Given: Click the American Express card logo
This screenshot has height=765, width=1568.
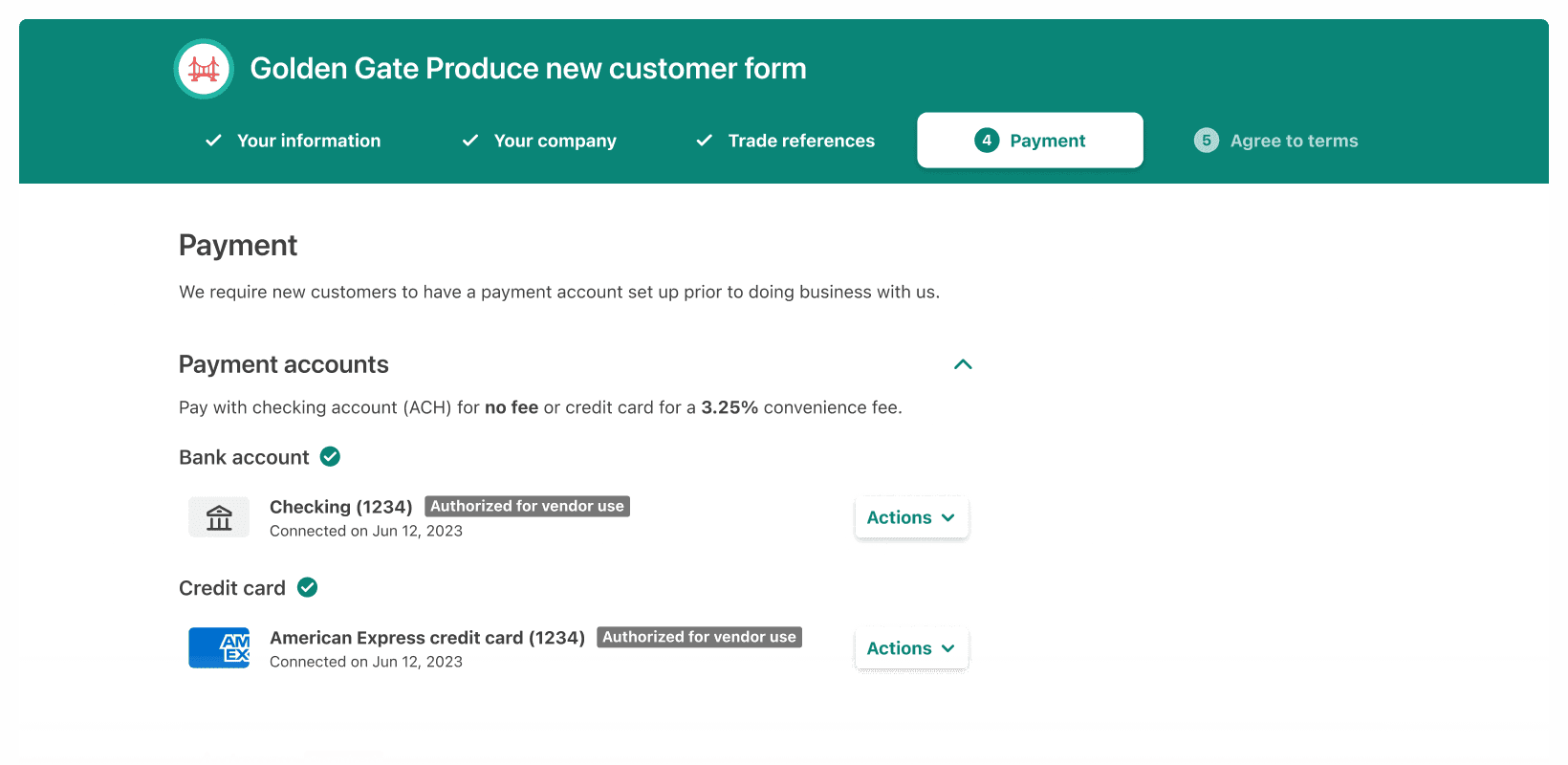Looking at the screenshot, I should pyautogui.click(x=219, y=647).
